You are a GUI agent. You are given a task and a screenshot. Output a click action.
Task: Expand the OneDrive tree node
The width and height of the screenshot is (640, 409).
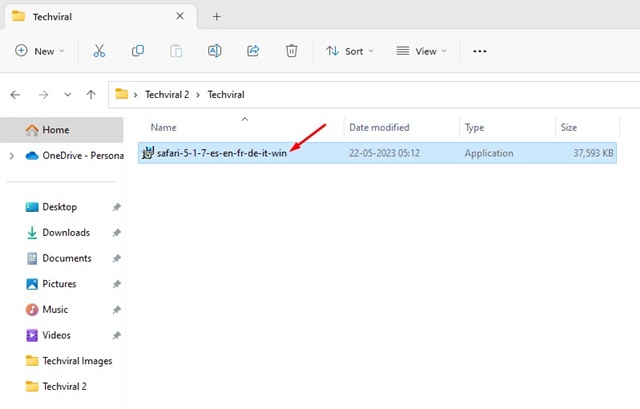coord(11,156)
